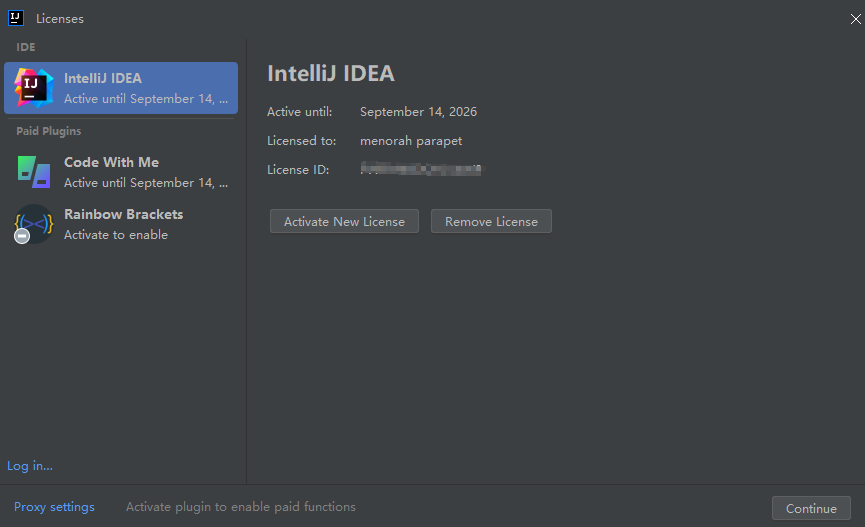The height and width of the screenshot is (527, 865).
Task: Click the 'menorah parapet' licensee name
Action: tap(411, 141)
